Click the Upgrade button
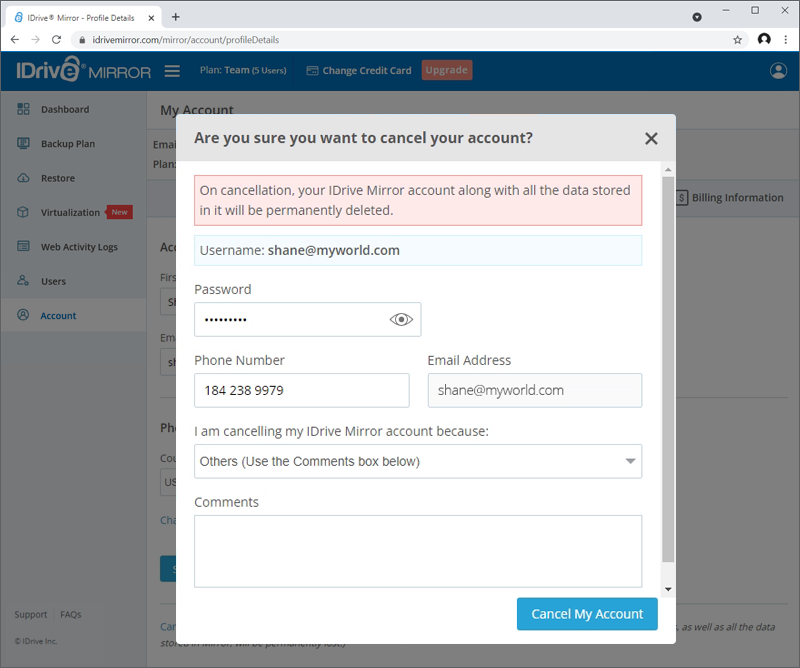This screenshot has height=668, width=800. tap(446, 70)
